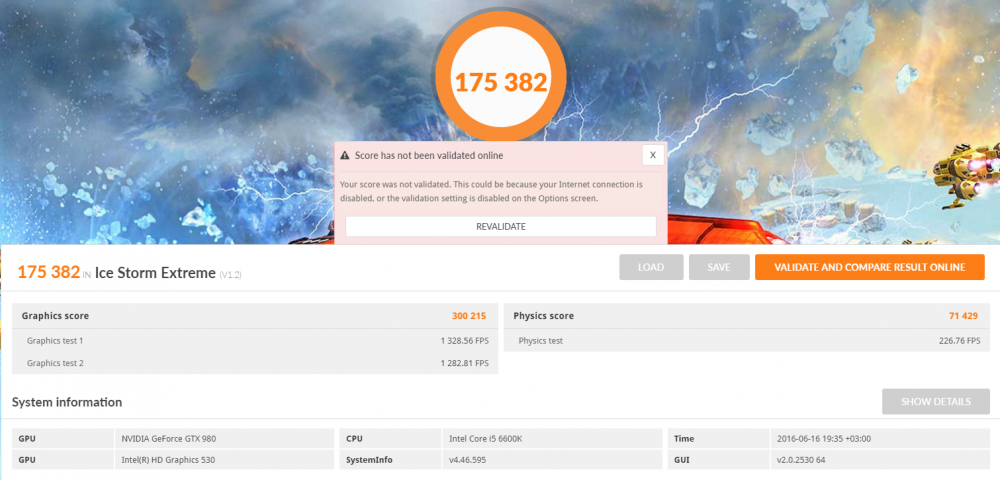Click the 226.76 FPS value

(x=959, y=340)
